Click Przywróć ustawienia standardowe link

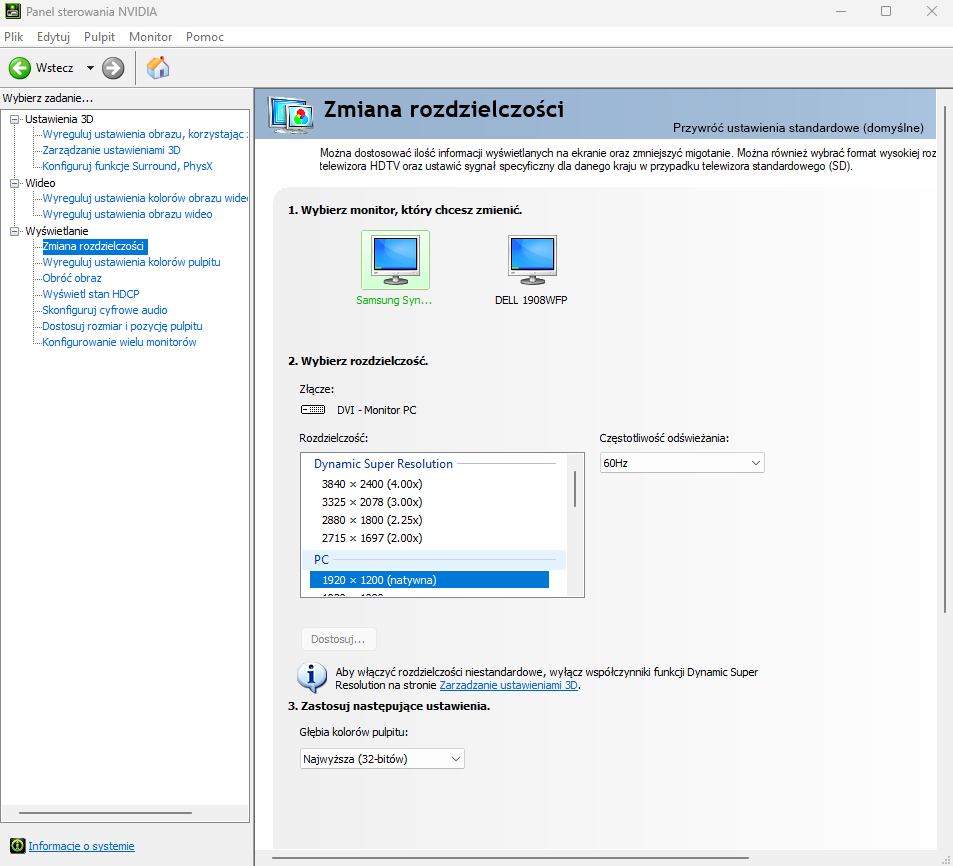point(797,128)
